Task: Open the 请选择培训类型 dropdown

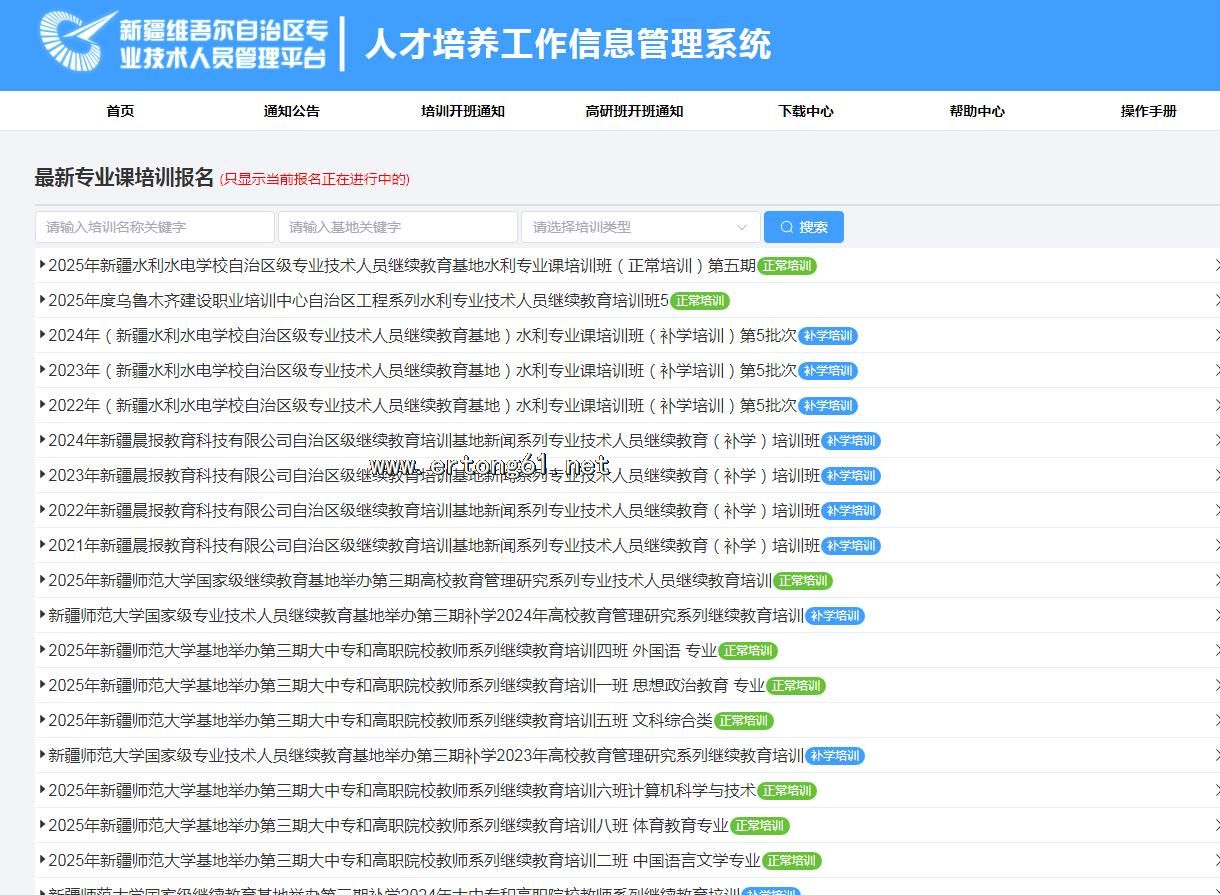Action: pyautogui.click(x=640, y=227)
